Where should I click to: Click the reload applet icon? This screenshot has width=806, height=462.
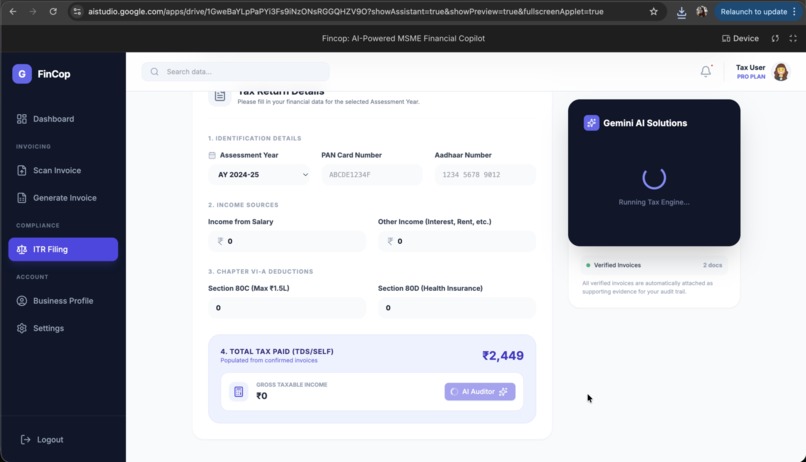(x=775, y=39)
